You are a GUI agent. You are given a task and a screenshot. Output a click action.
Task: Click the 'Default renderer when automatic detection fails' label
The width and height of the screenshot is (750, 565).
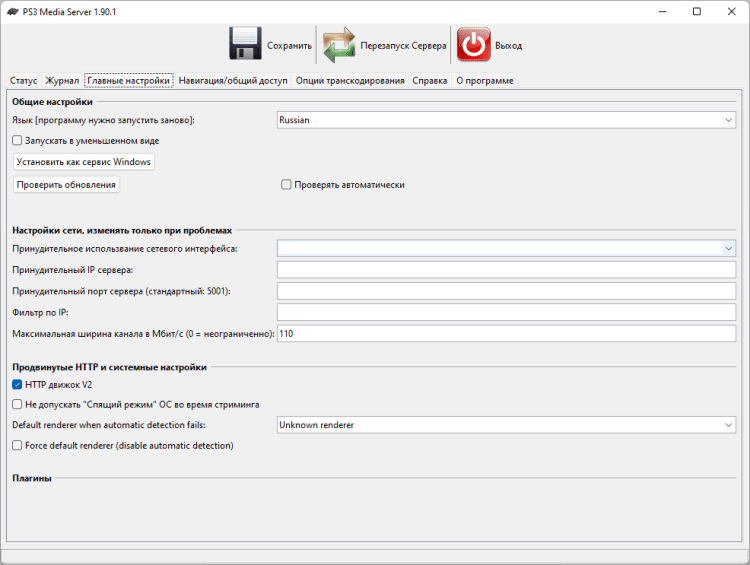coord(109,425)
